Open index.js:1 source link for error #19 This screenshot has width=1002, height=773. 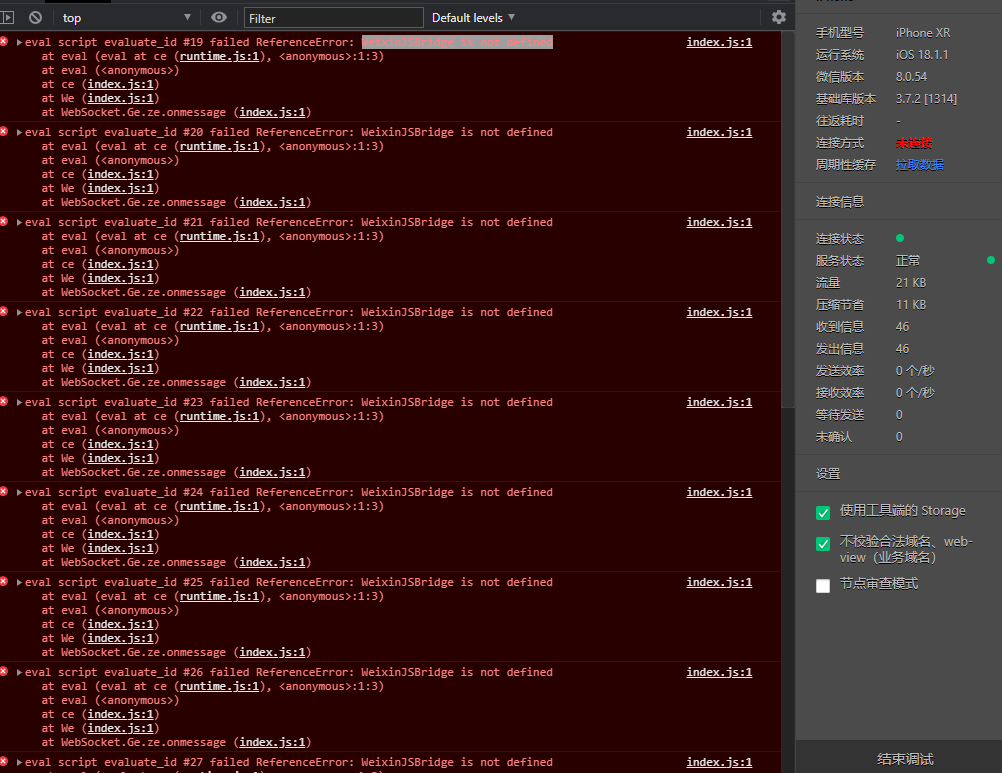pos(719,42)
